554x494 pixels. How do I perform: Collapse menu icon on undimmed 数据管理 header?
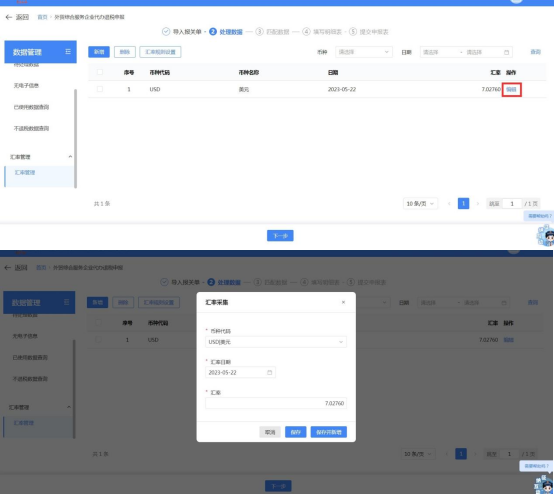pos(68,52)
